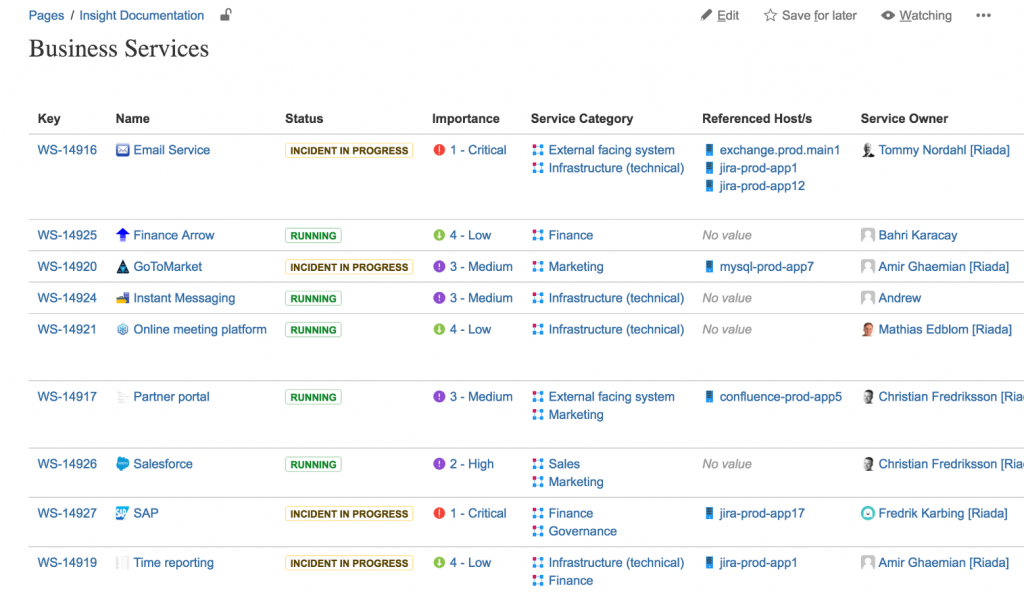
Task: Open the Andrew service owner link
Action: pyautogui.click(x=899, y=298)
